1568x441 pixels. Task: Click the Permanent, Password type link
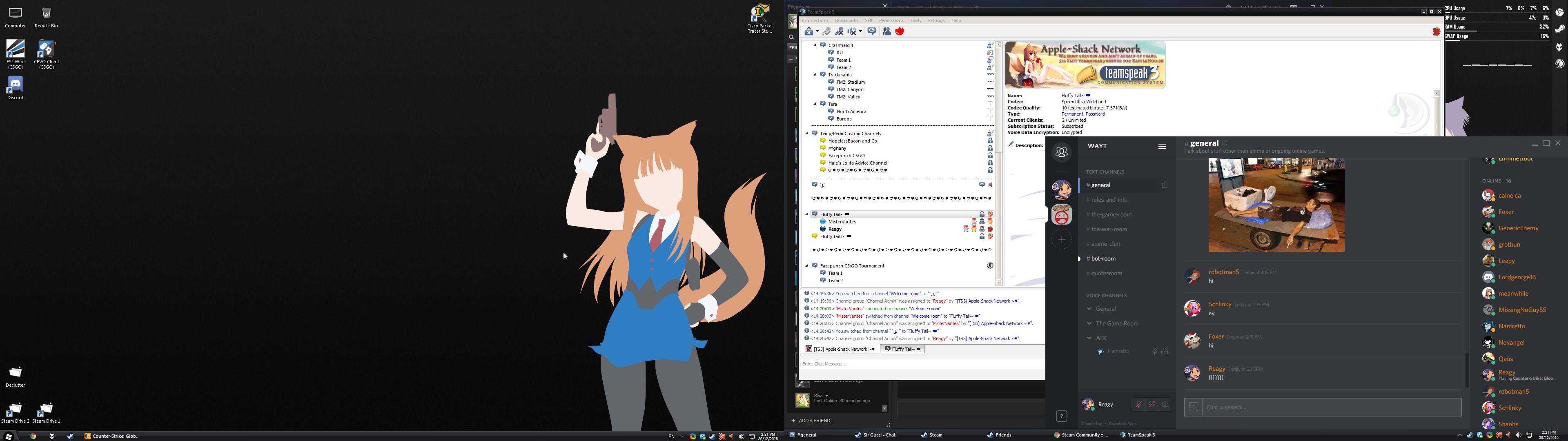[1083, 114]
